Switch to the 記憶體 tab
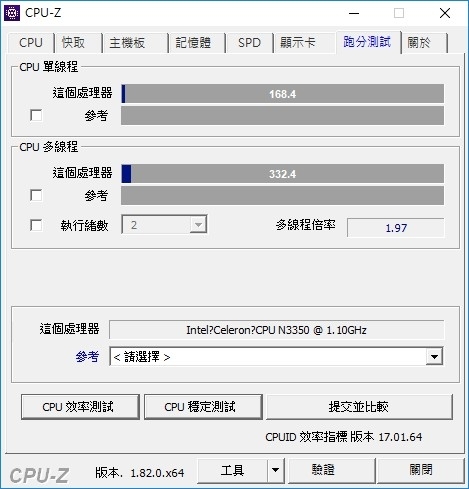469x489 pixels. [197, 43]
